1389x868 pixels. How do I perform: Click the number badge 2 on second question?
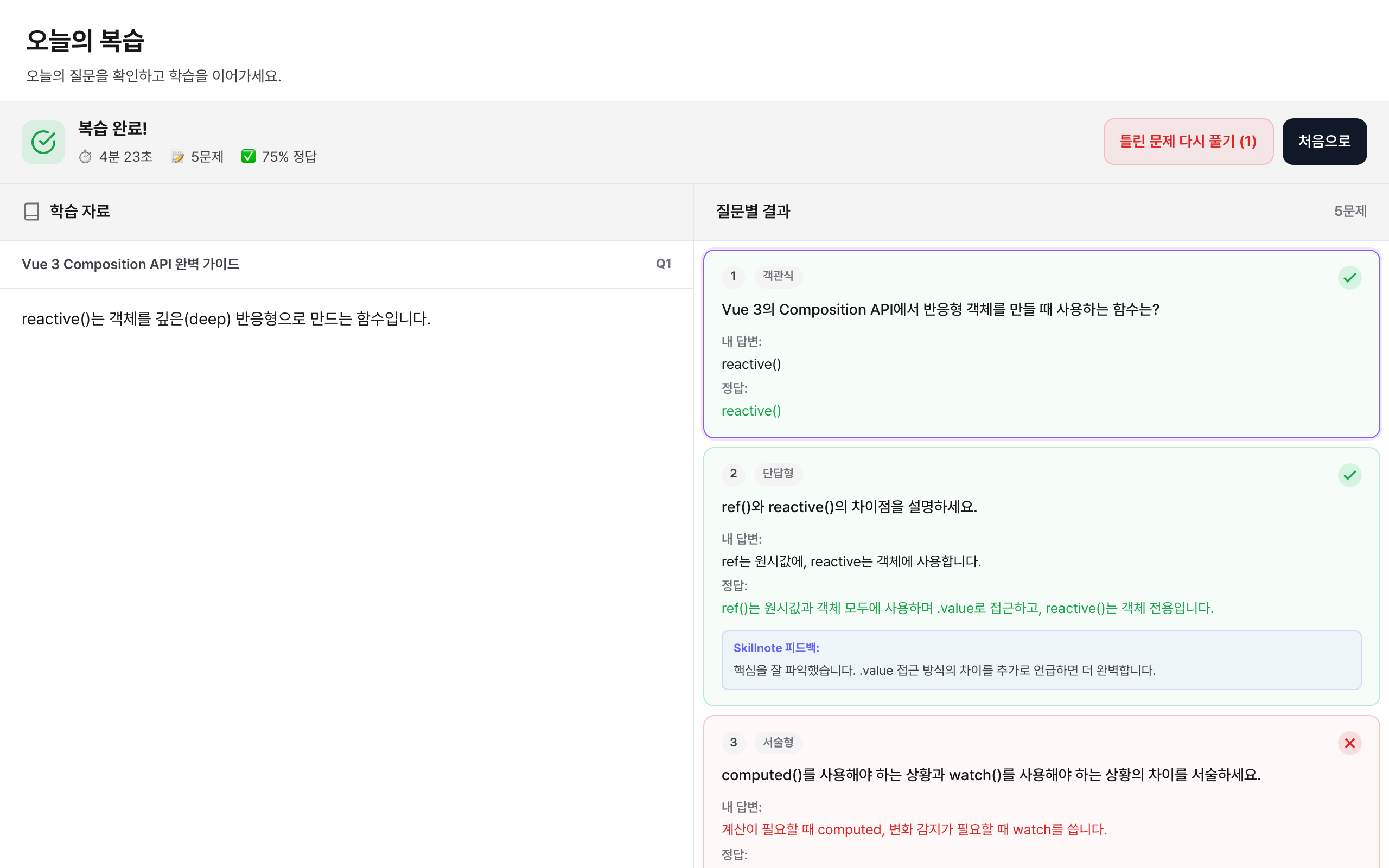733,474
